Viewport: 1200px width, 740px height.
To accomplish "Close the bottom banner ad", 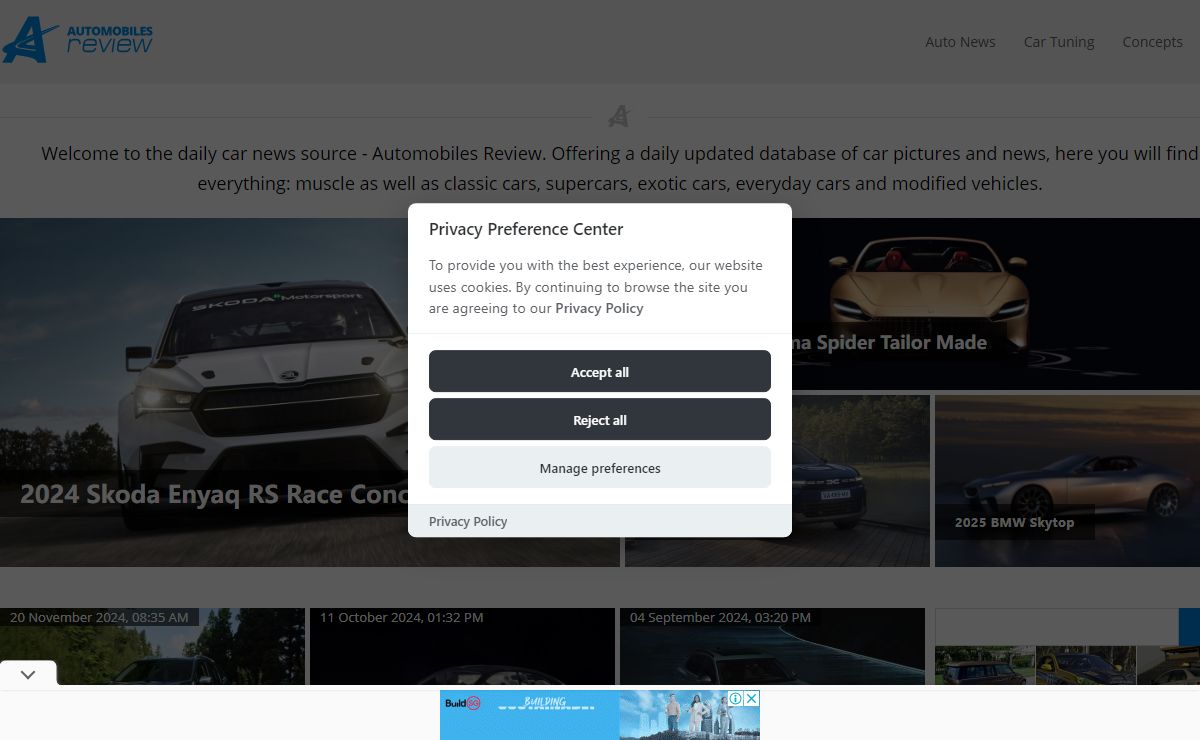I will 752,698.
